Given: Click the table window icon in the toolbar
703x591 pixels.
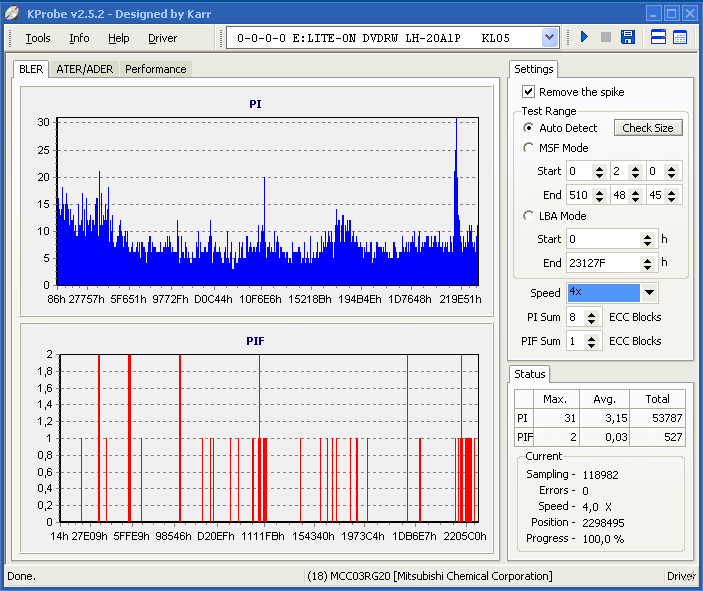Looking at the screenshot, I should coord(680,38).
